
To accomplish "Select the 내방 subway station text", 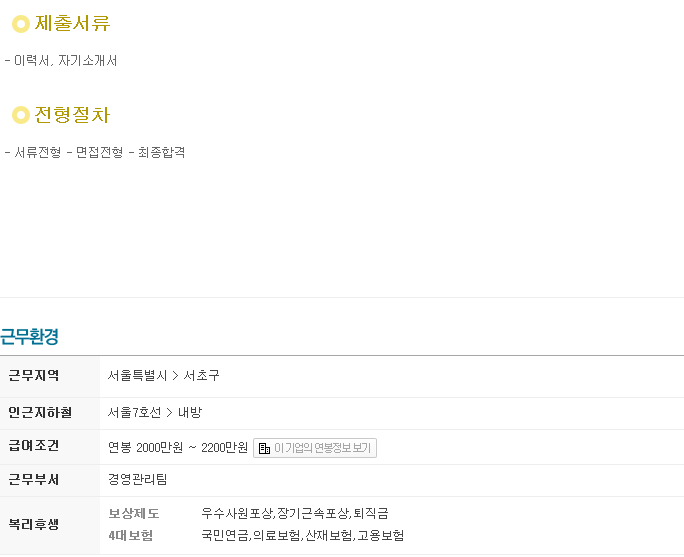I will pos(190,412).
